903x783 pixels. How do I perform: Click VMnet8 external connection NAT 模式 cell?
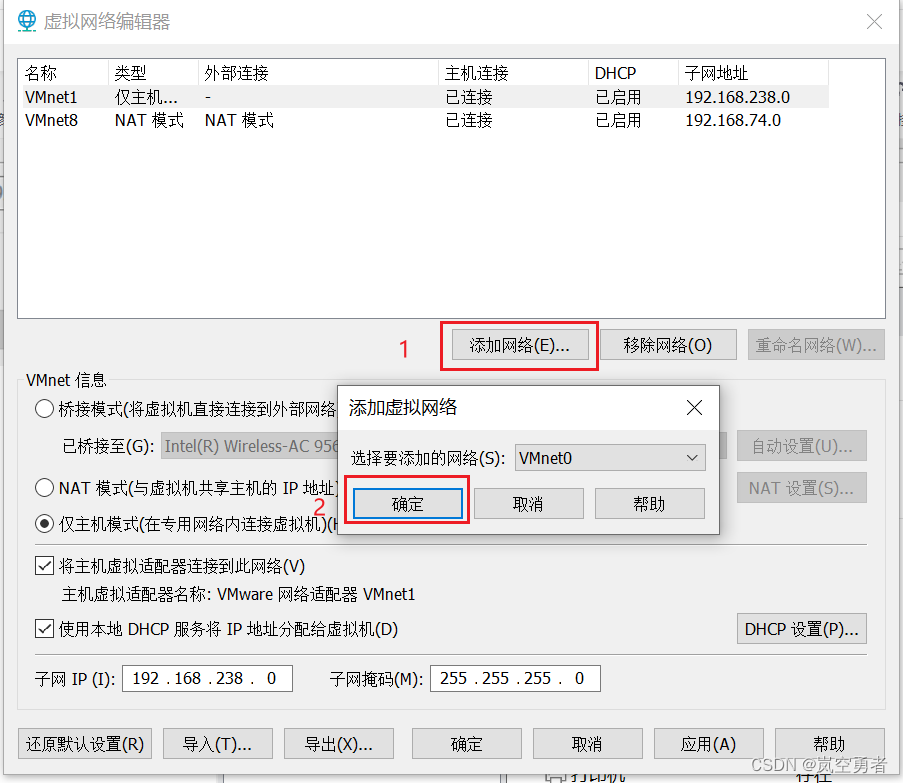click(239, 120)
